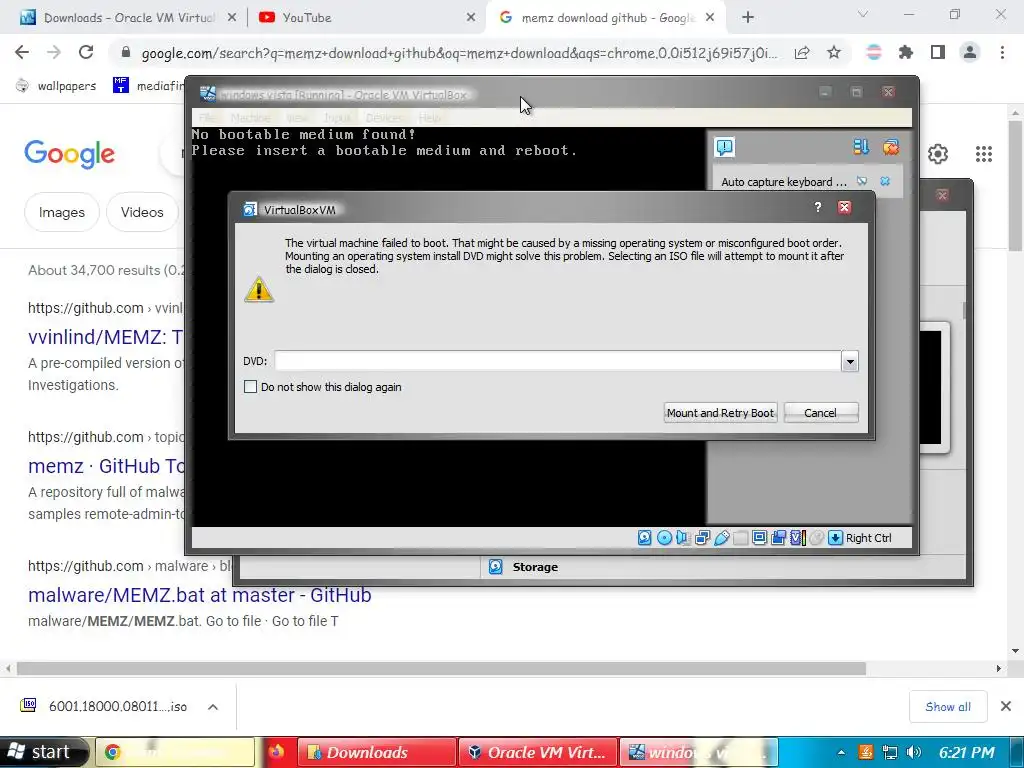Show hidden system tray icons arrow
Image resolution: width=1024 pixels, height=768 pixels.
[841, 752]
